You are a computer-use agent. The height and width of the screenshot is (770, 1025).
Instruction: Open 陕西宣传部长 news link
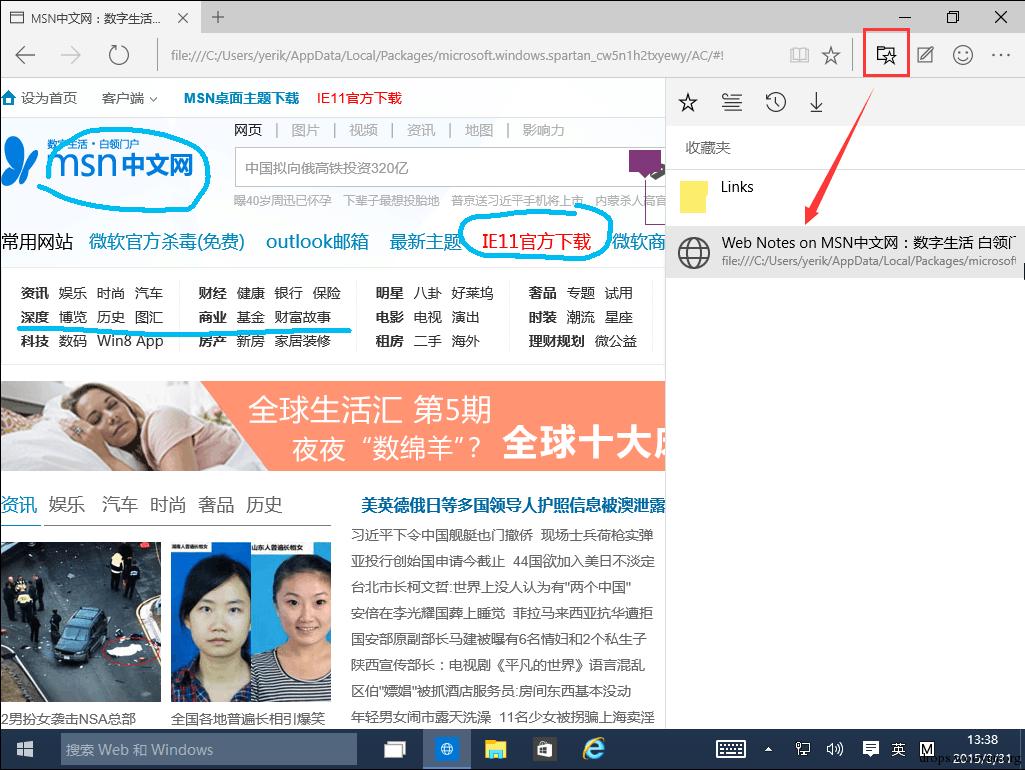point(497,665)
